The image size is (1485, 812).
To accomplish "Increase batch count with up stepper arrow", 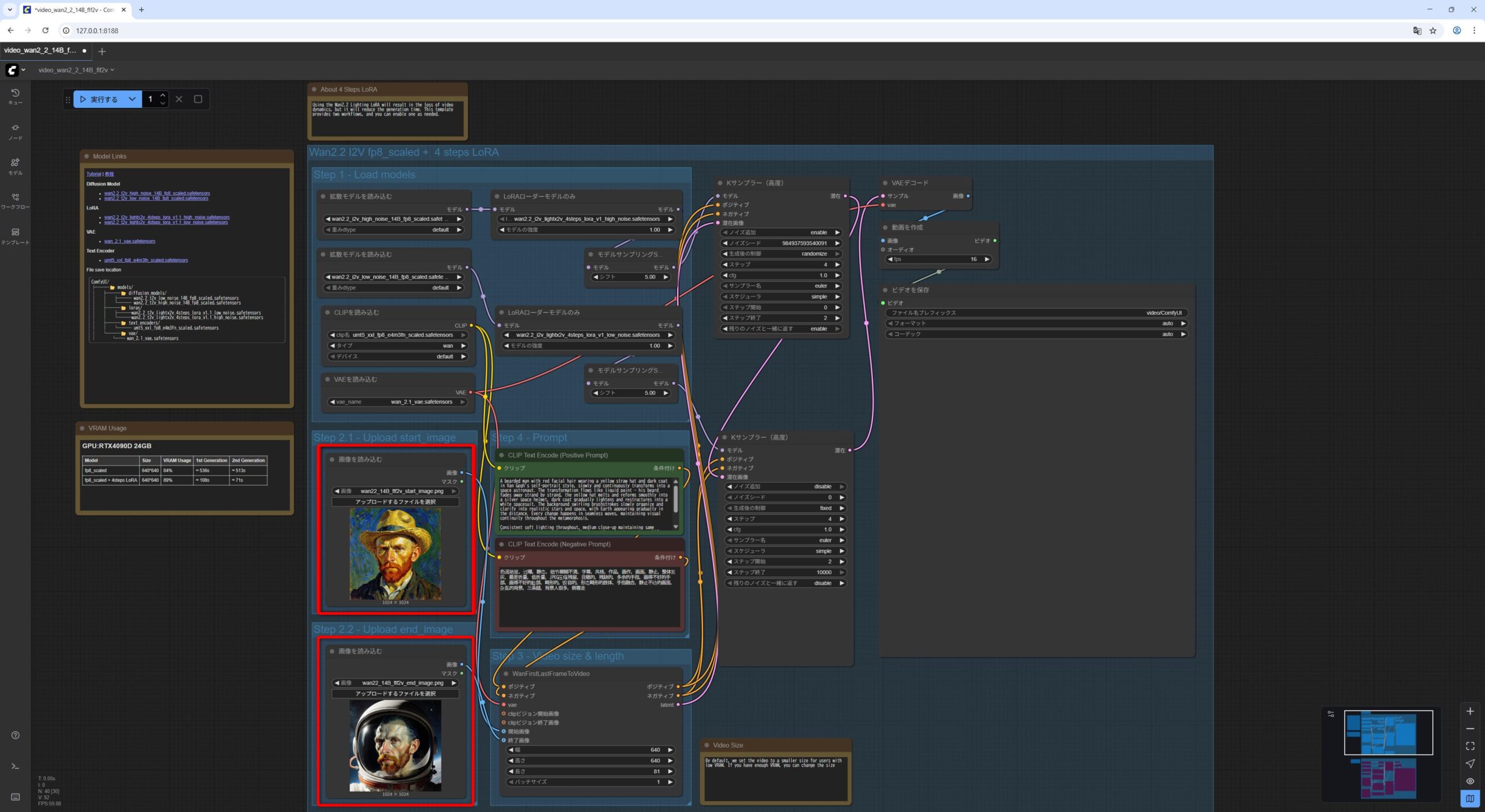I will click(x=163, y=95).
